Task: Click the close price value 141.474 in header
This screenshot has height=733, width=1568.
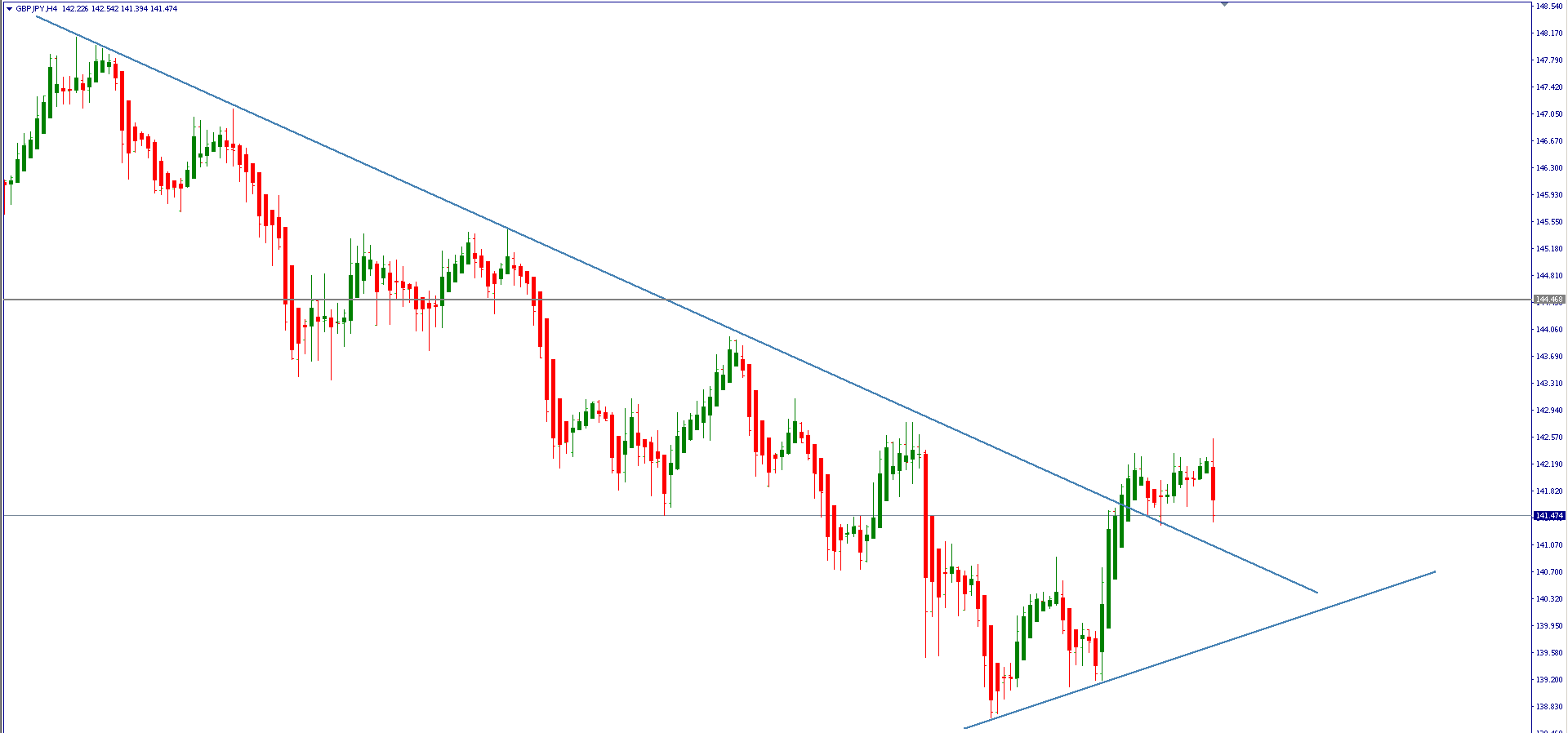Action: tap(163, 9)
